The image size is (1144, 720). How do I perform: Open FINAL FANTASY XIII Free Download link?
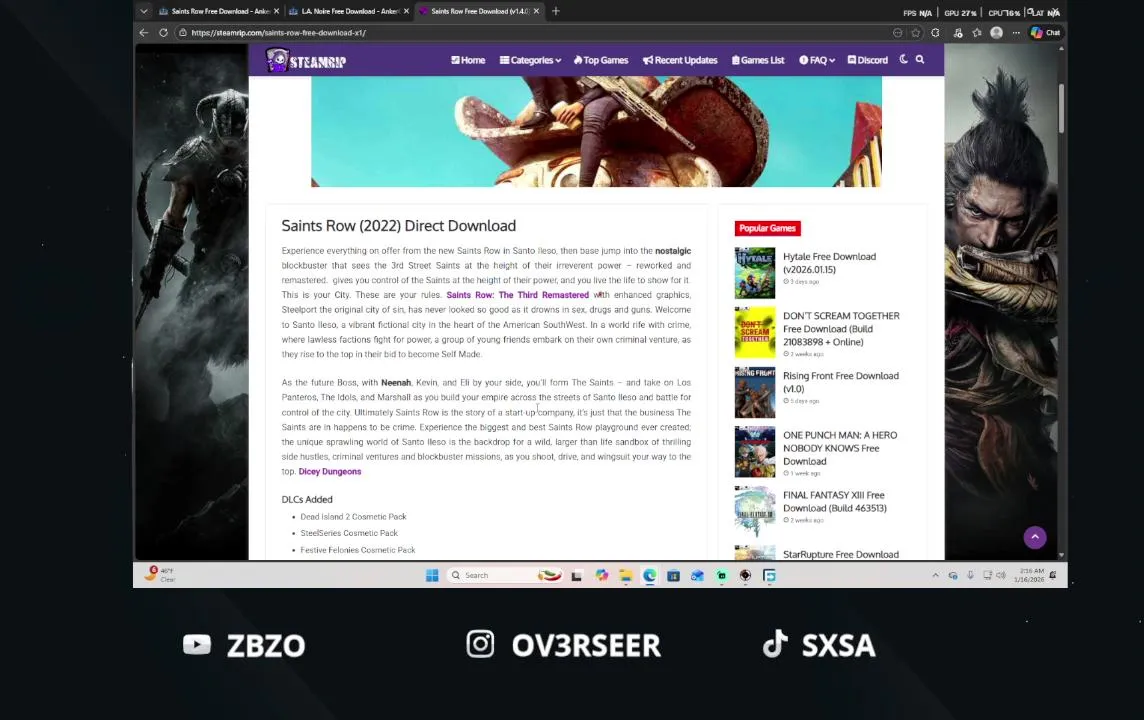tap(835, 501)
